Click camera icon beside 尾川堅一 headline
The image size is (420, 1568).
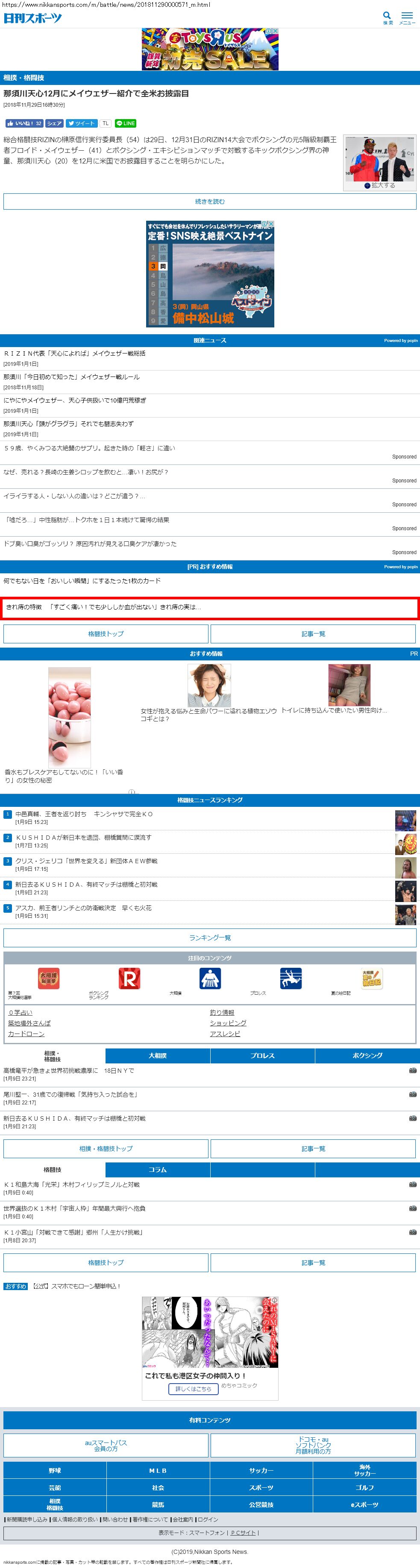coord(412,1094)
